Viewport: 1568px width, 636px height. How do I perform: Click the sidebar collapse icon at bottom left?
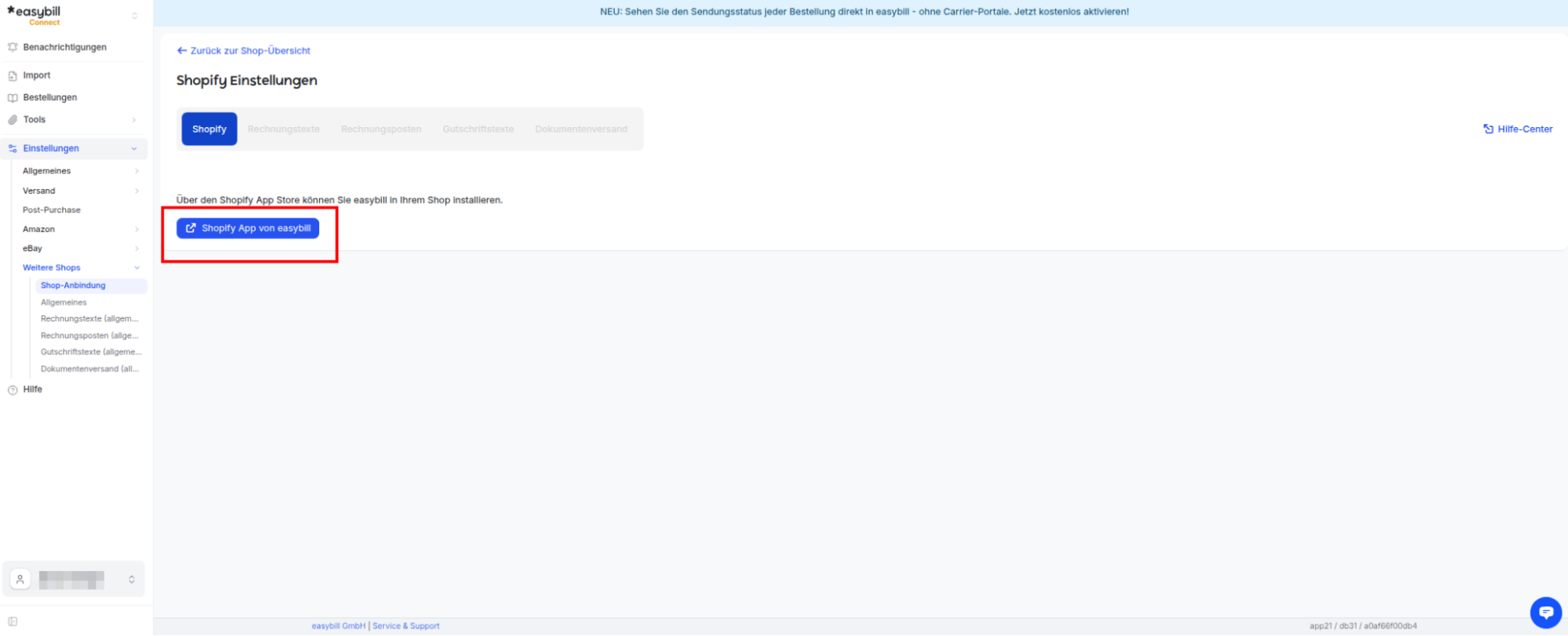pyautogui.click(x=13, y=622)
